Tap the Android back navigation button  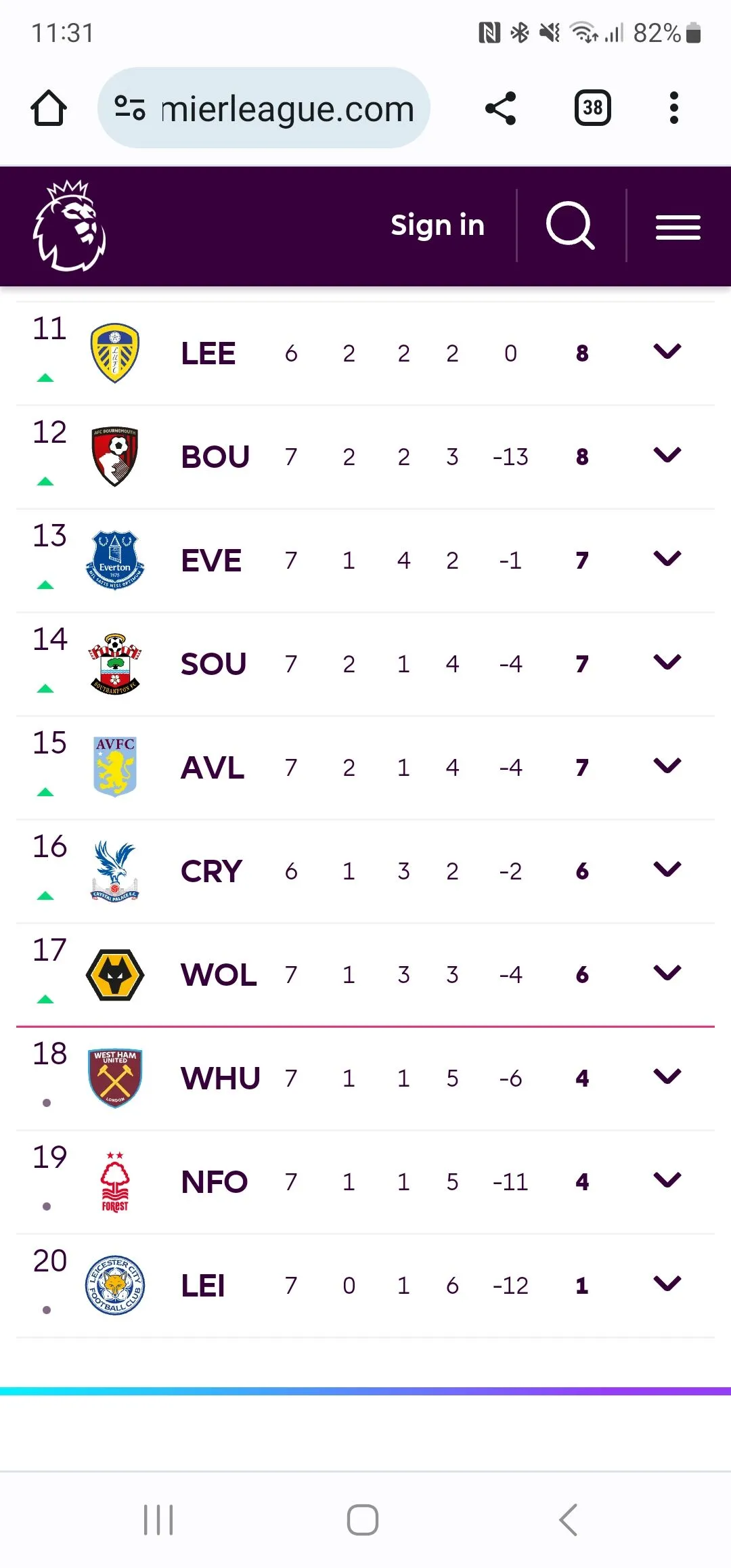pos(569,1520)
